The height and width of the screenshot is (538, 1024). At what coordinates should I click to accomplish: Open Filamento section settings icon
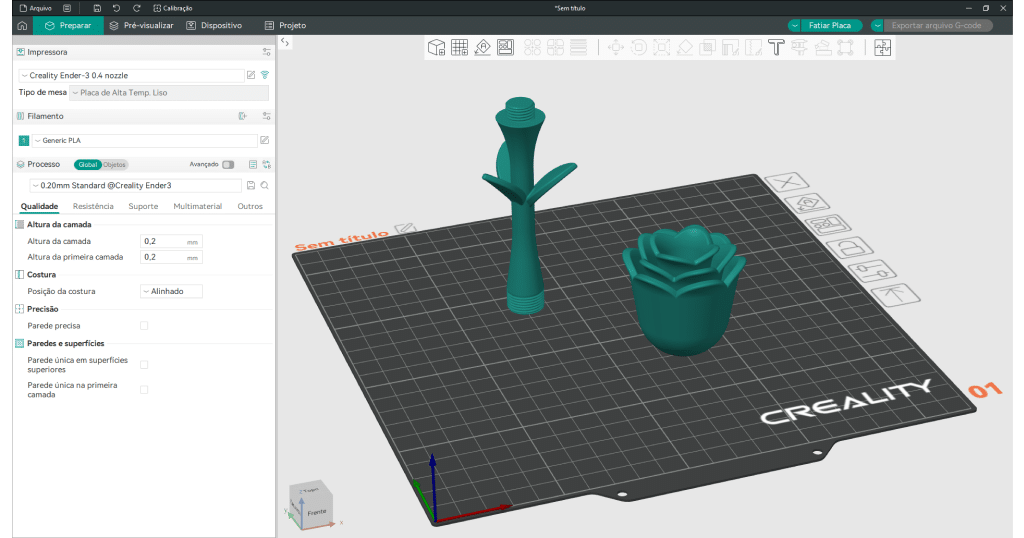click(266, 116)
